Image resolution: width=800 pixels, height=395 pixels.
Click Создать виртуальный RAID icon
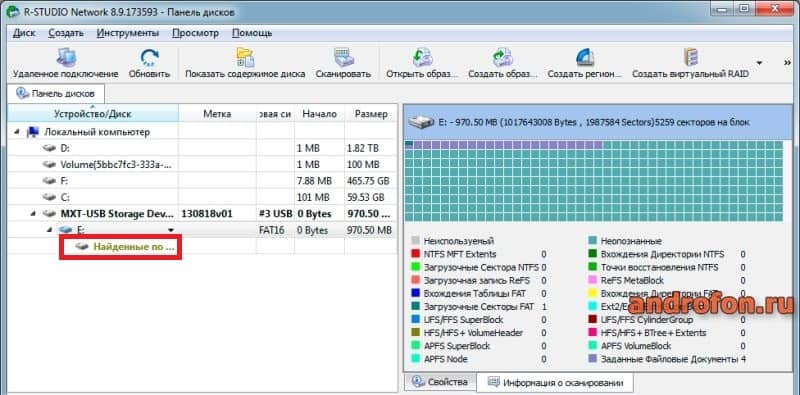(690, 57)
